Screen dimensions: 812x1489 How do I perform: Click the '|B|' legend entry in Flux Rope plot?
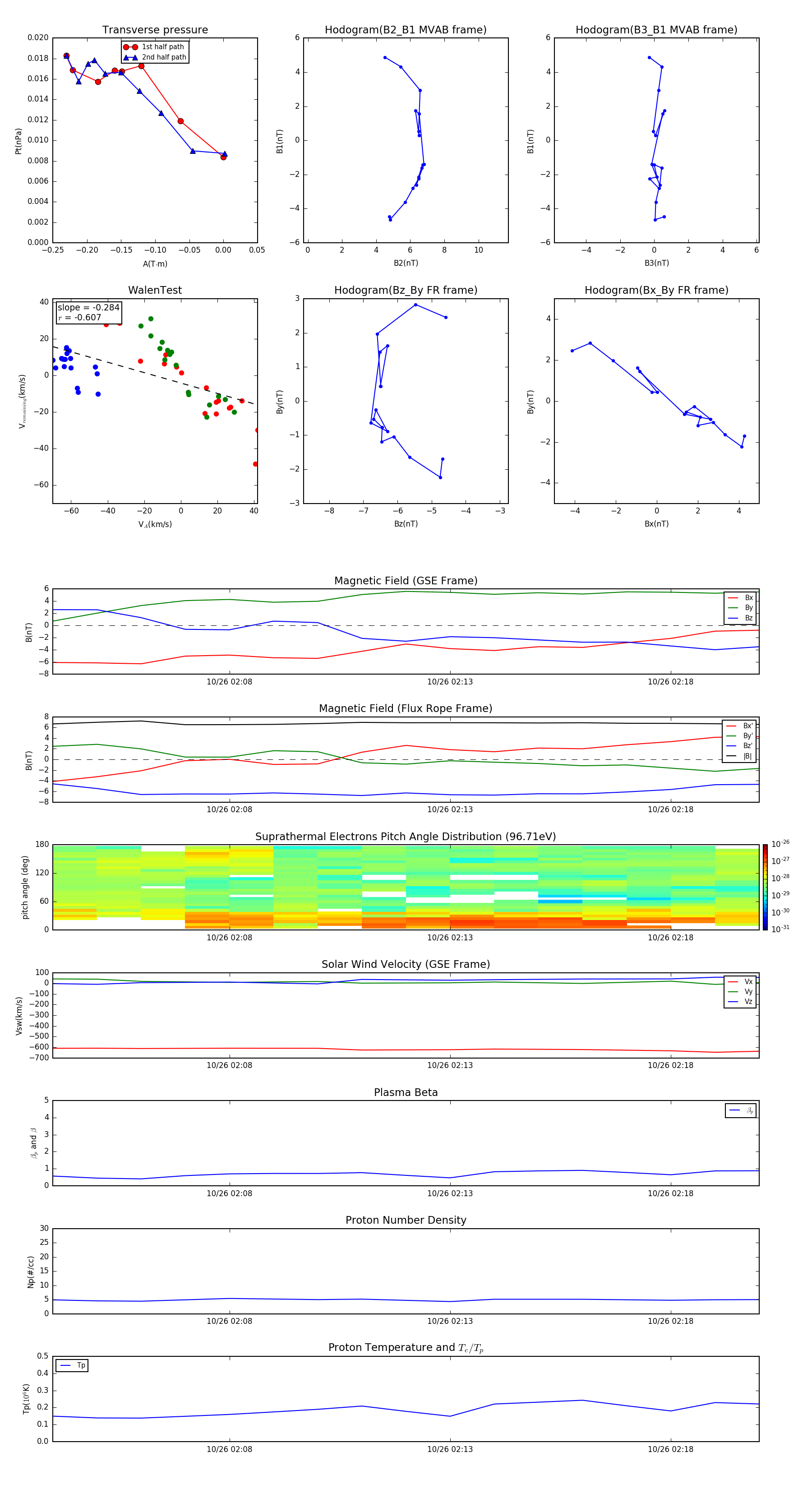(740, 756)
